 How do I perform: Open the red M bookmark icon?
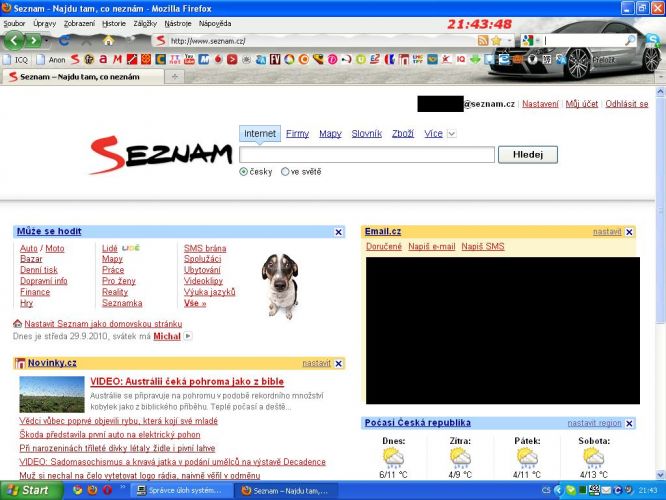click(117, 59)
